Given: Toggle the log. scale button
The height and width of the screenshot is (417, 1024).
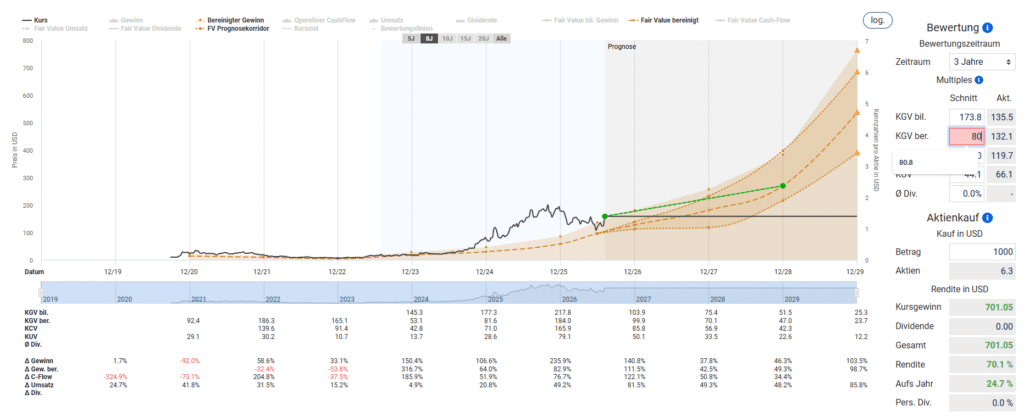Looking at the screenshot, I should 878,21.
